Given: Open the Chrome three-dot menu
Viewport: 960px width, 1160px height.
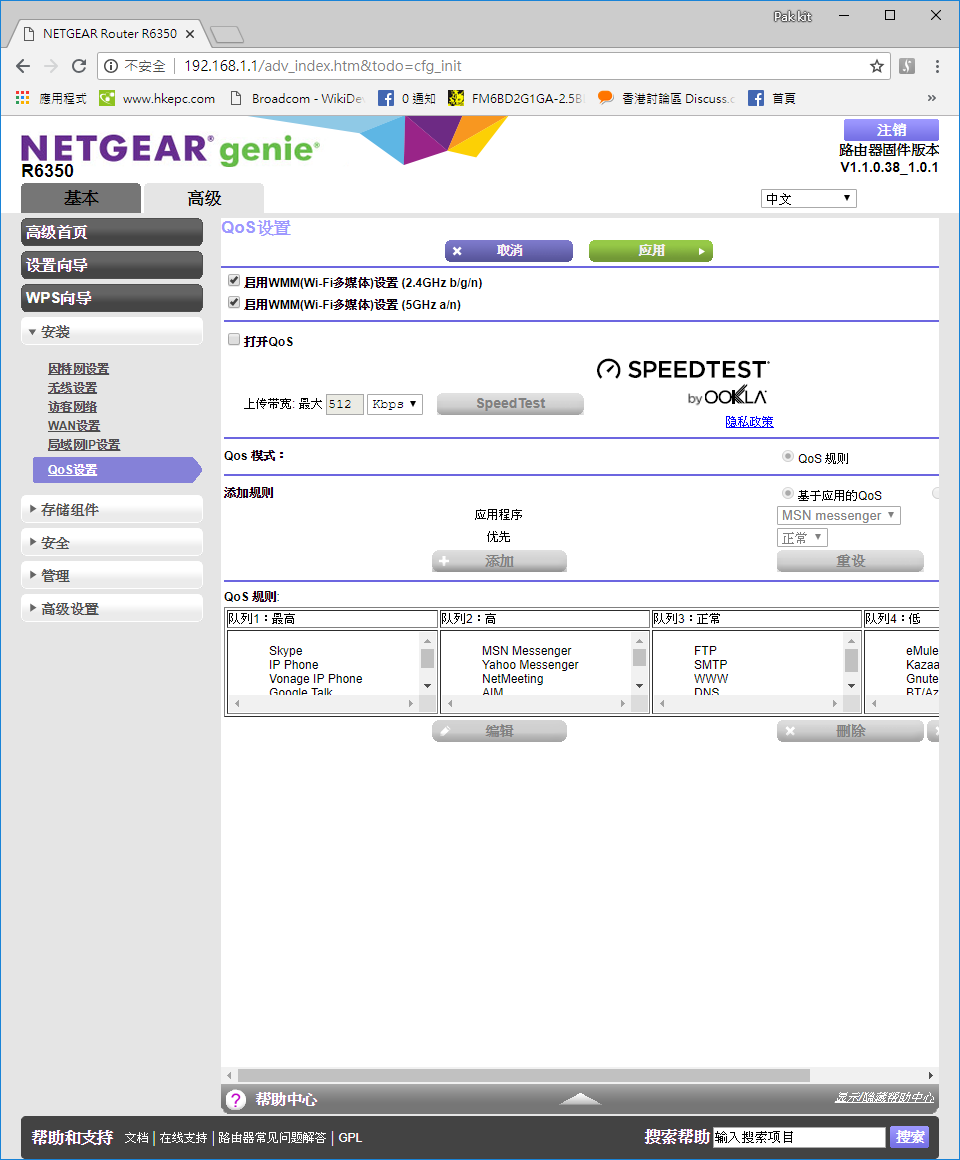Looking at the screenshot, I should point(937,67).
